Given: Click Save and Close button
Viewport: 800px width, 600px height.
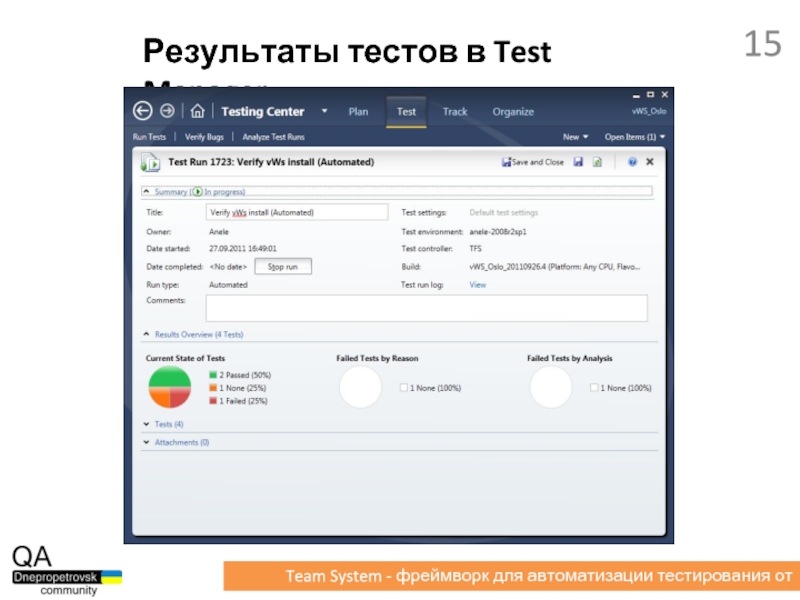Looking at the screenshot, I should click(533, 162).
